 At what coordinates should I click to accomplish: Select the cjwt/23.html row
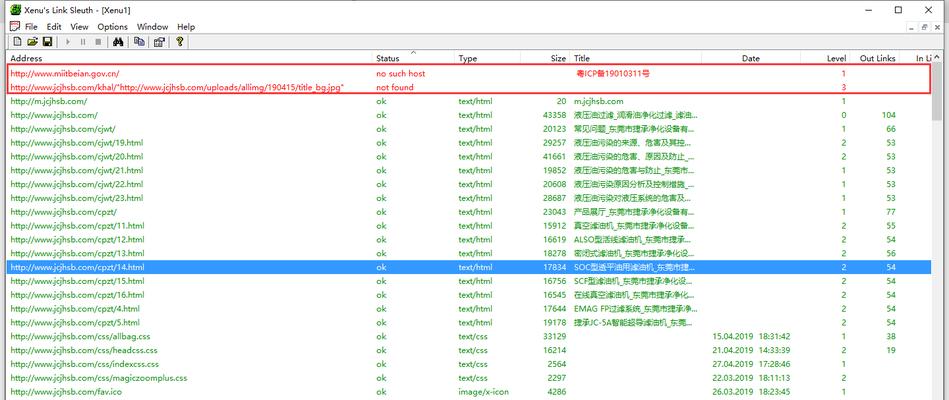(469, 198)
